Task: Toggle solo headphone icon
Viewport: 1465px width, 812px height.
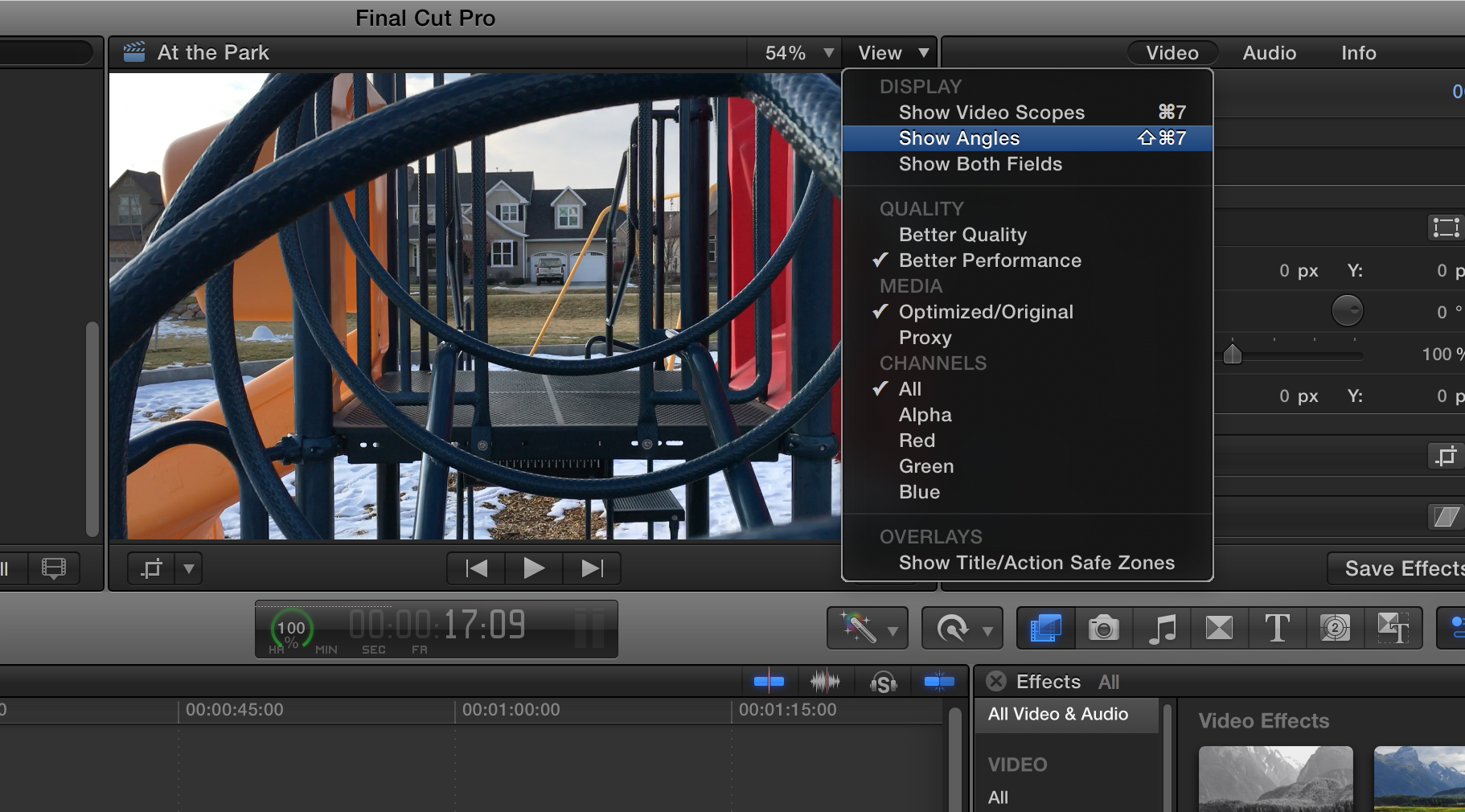Action: tap(883, 683)
